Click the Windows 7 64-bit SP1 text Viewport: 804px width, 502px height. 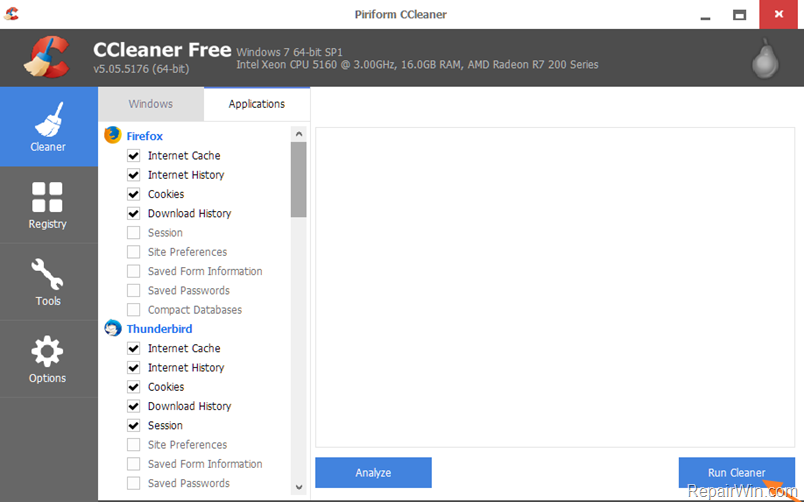click(289, 52)
